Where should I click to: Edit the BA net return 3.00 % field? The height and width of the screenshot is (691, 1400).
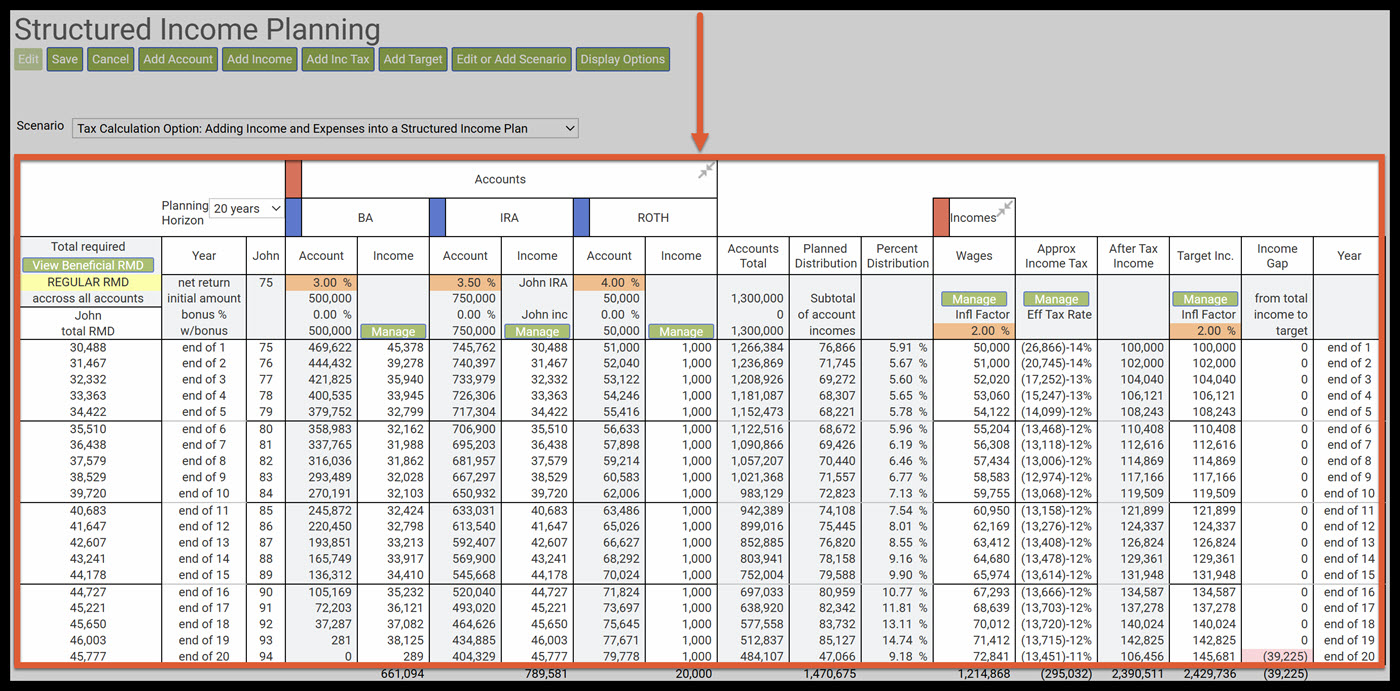[321, 283]
